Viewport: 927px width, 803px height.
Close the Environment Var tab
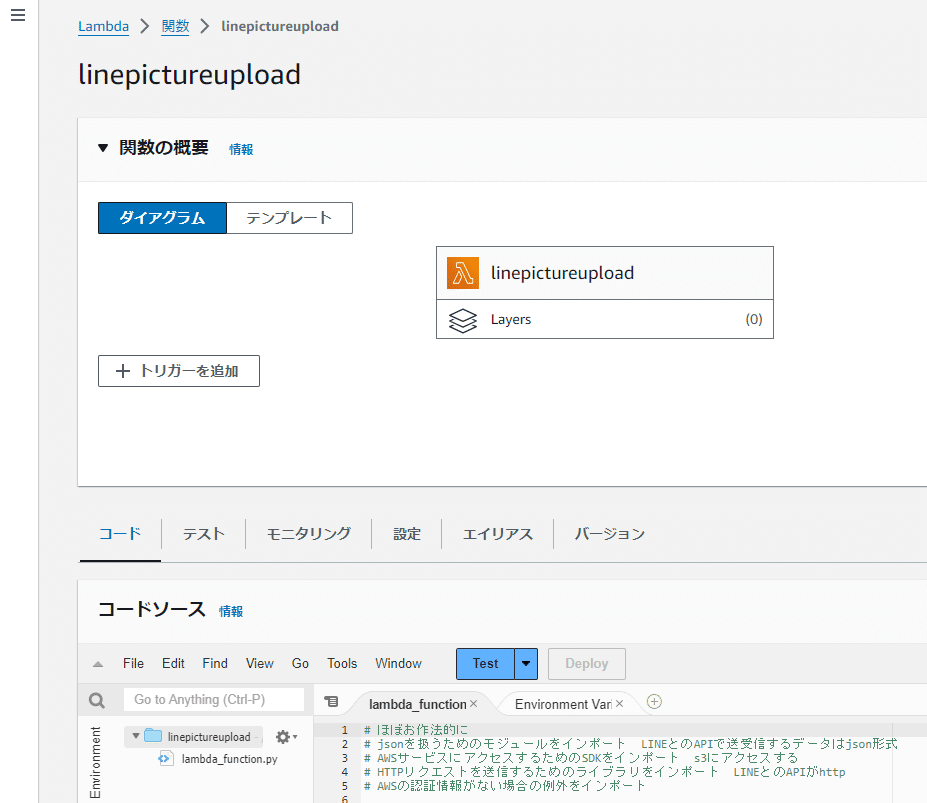coord(620,704)
